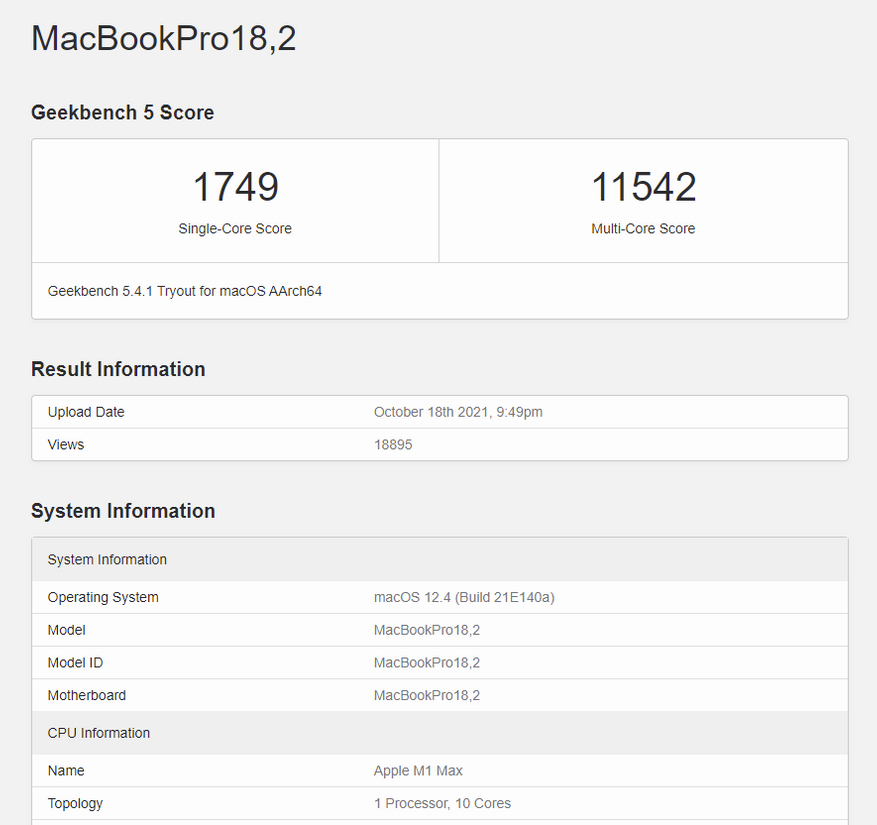Select the October 18th 2021 upload timestamp

[x=458, y=412]
